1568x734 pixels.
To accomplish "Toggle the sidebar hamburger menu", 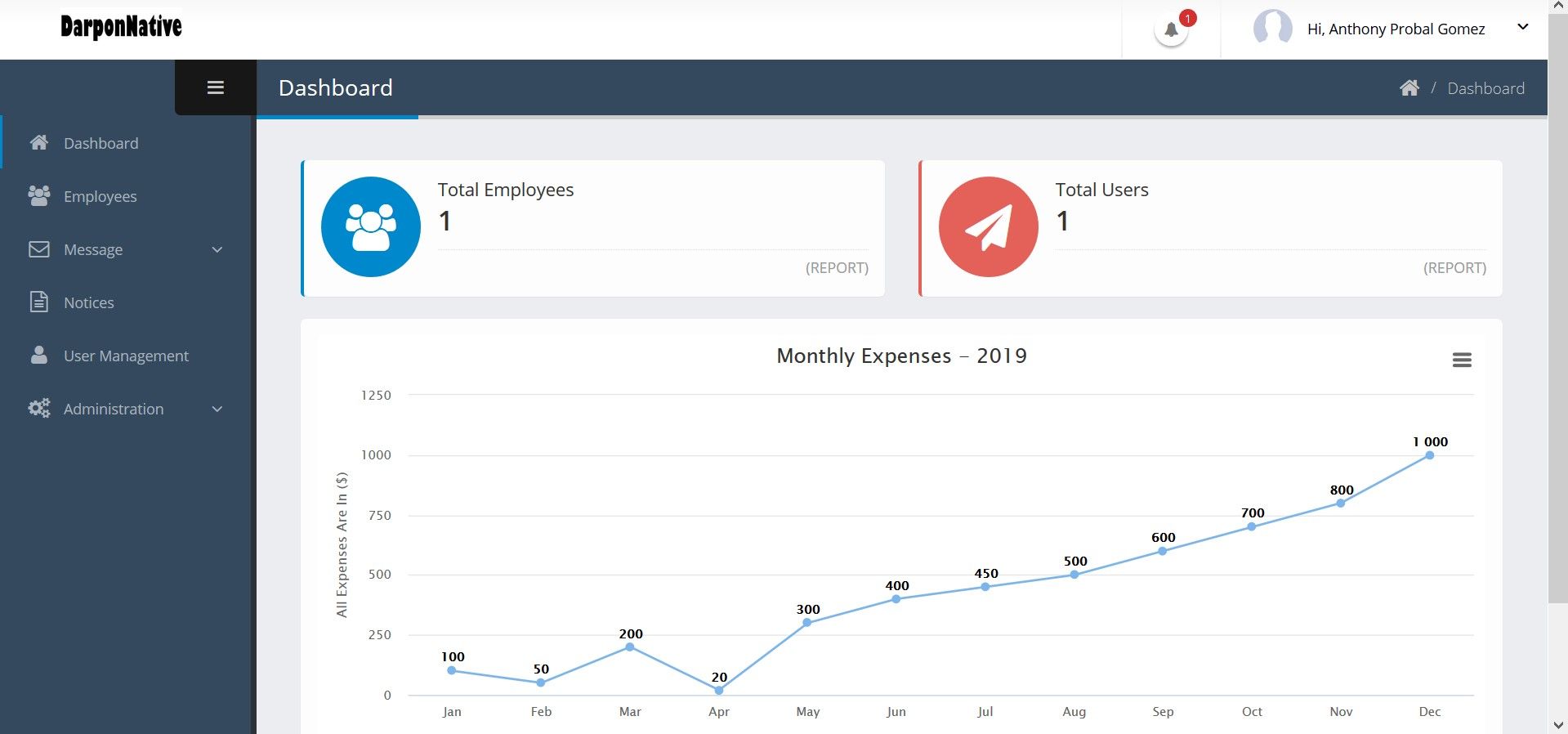I will [x=216, y=87].
